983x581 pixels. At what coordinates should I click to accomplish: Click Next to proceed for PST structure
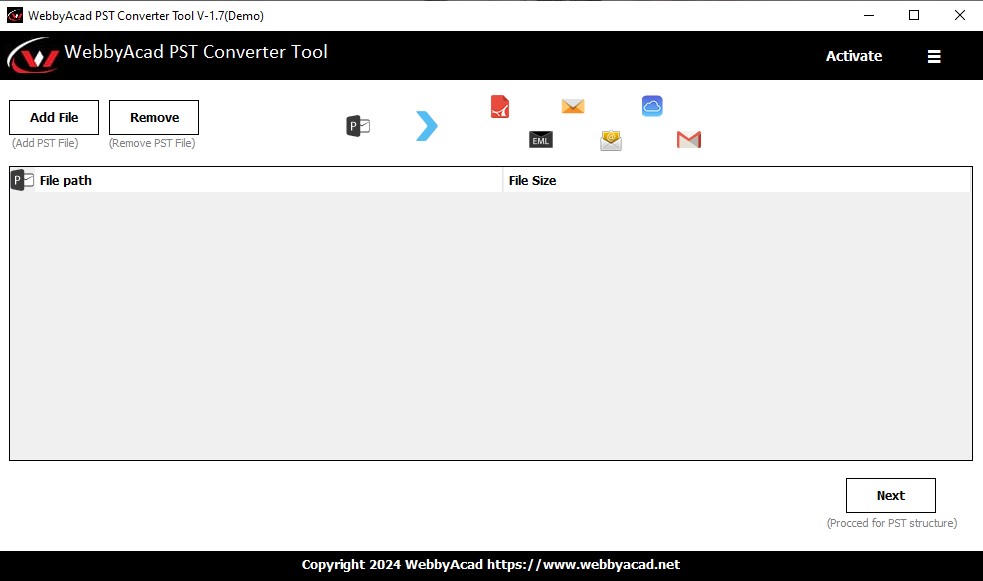[x=890, y=495]
